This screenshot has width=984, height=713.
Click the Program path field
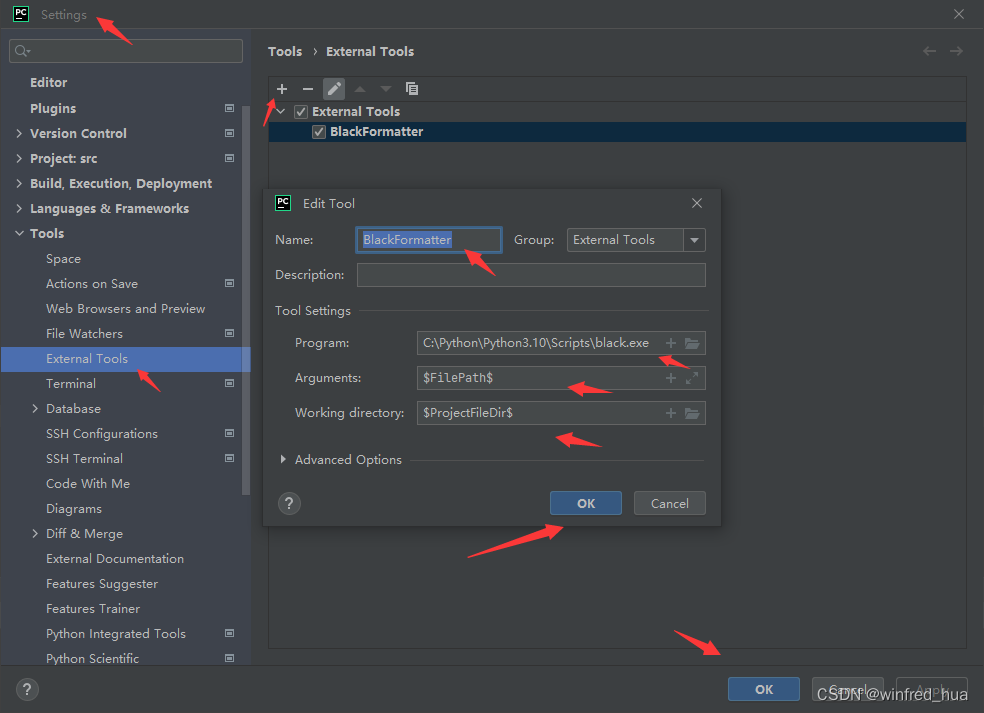tap(540, 343)
